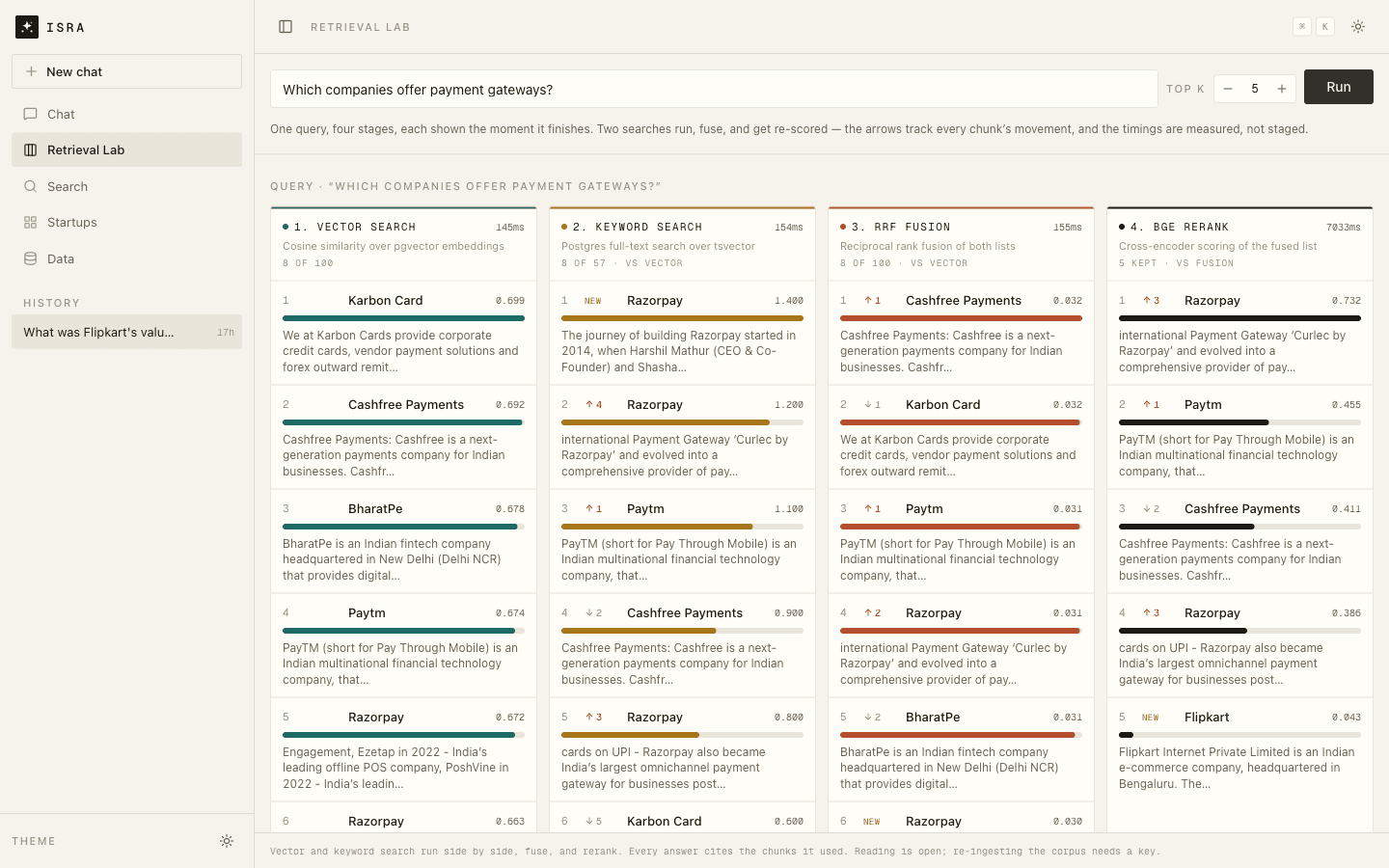The image size is (1389, 868).
Task: Open Paytm rerank result scored 0.455
Action: 1239,437
